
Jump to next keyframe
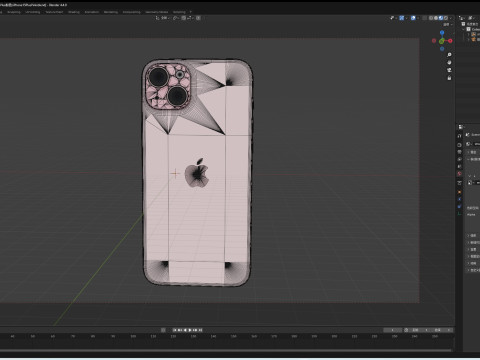coord(195,330)
